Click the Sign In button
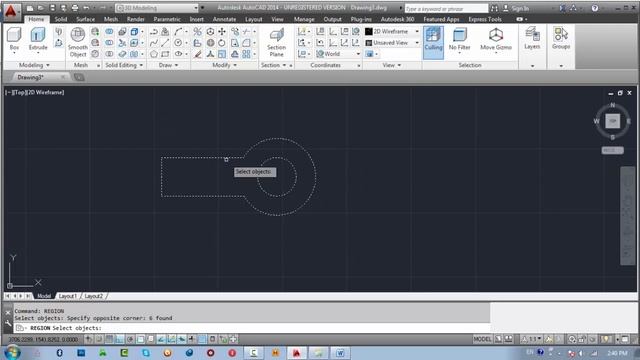 pyautogui.click(x=516, y=8)
